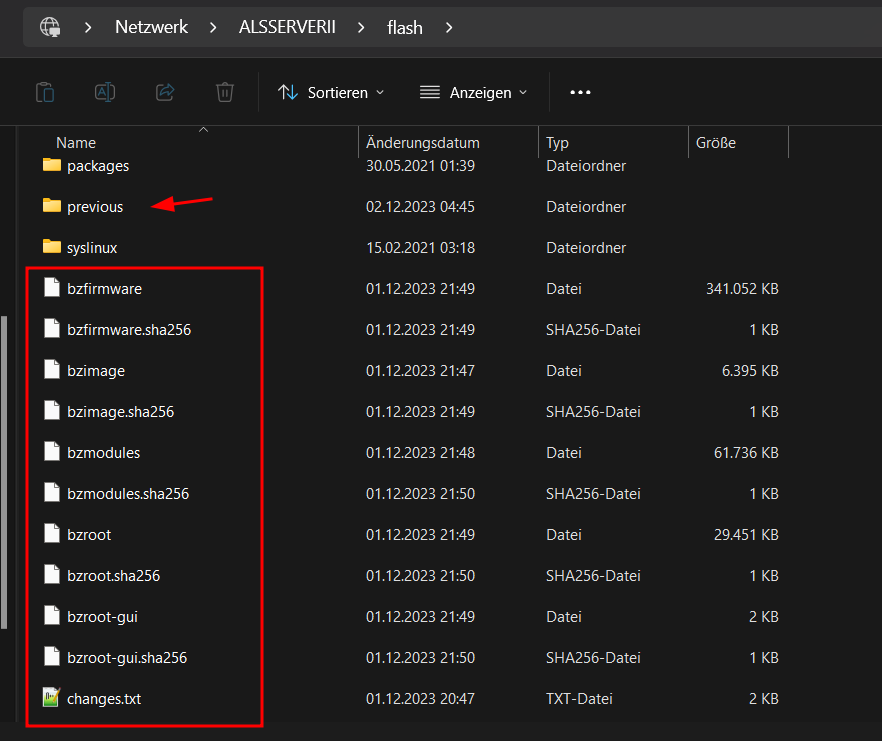Select the bzfirmware.sha256 file

point(129,330)
